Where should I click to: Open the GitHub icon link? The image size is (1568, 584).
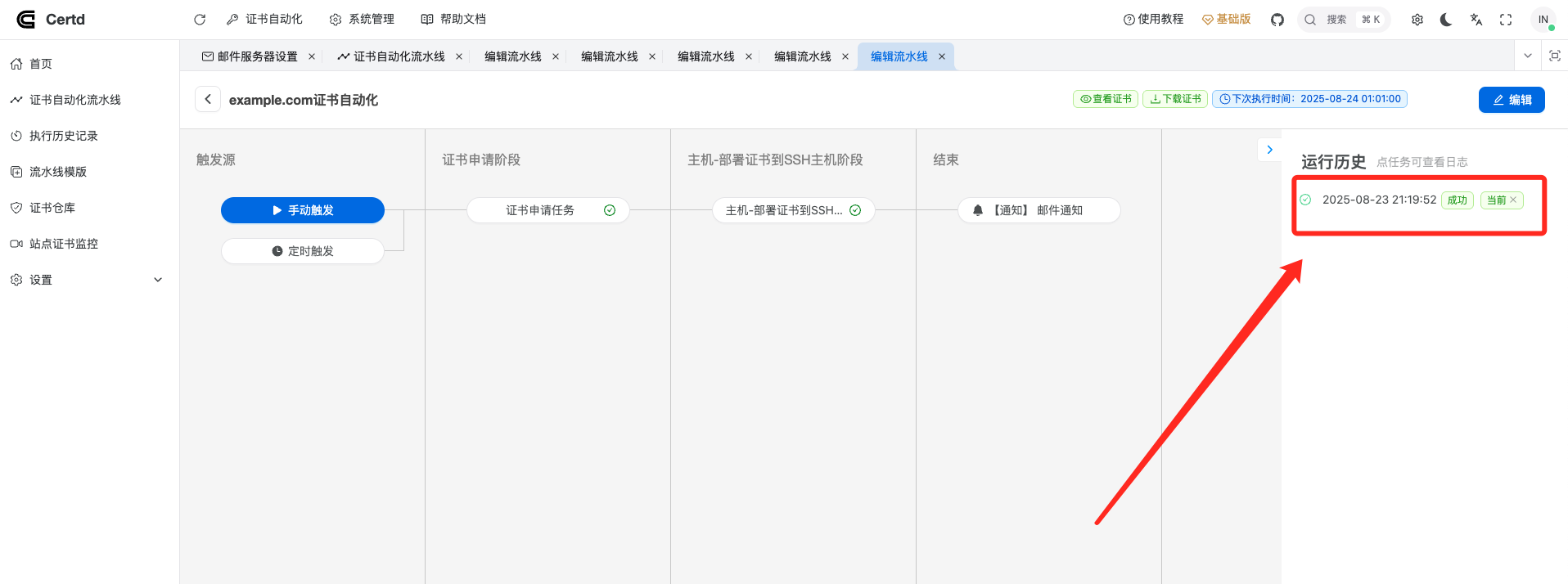(x=1277, y=20)
